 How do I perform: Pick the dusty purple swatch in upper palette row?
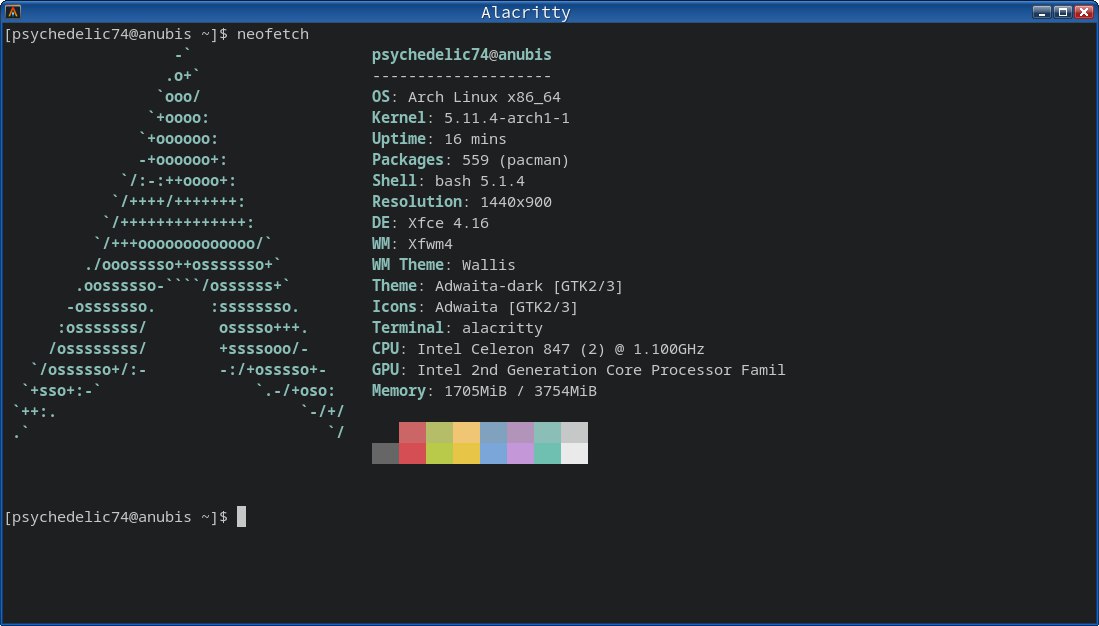(521, 433)
